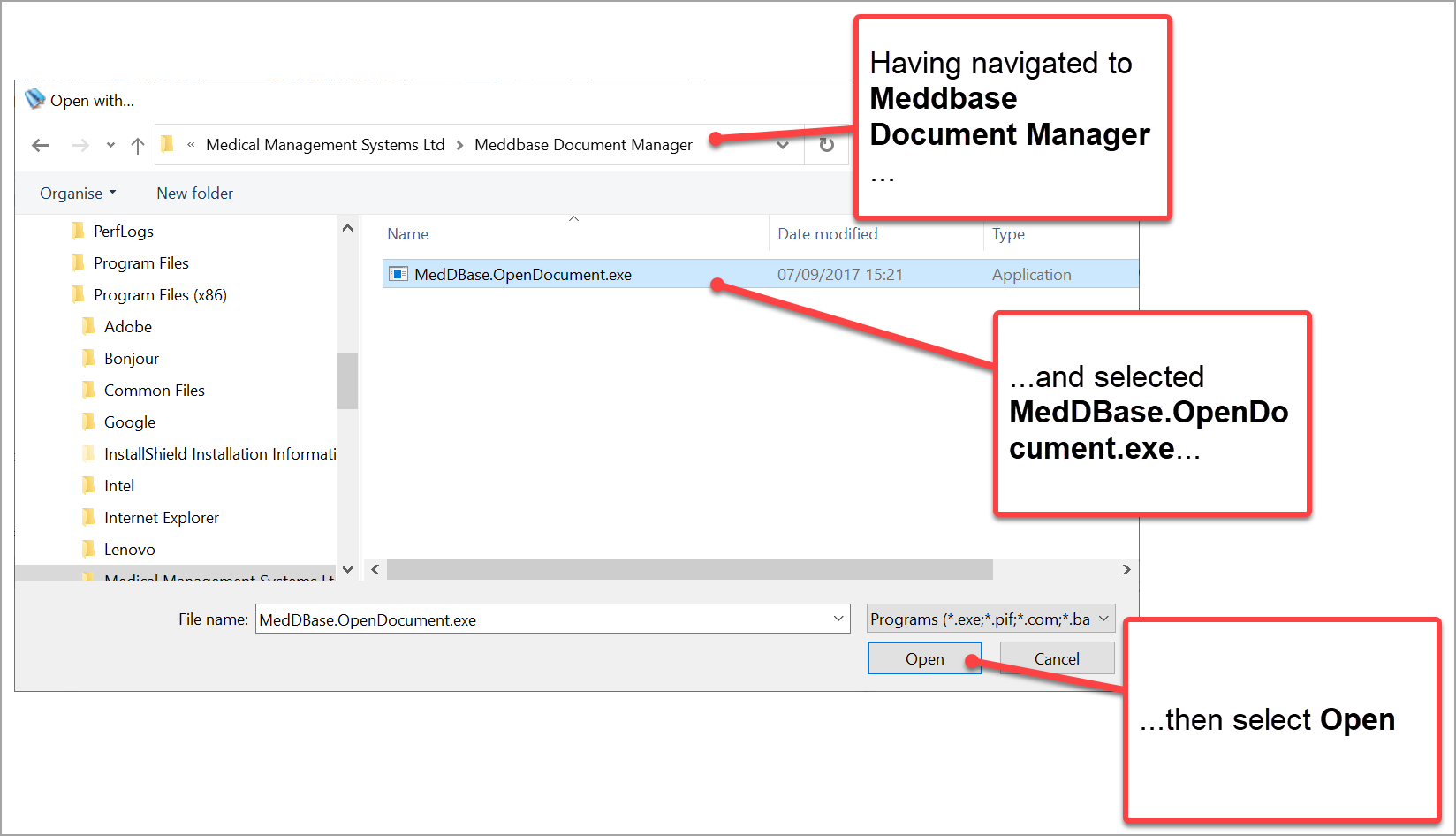The height and width of the screenshot is (836, 1456).
Task: Click Meddbase Document Manager breadcrumb
Action: click(583, 145)
